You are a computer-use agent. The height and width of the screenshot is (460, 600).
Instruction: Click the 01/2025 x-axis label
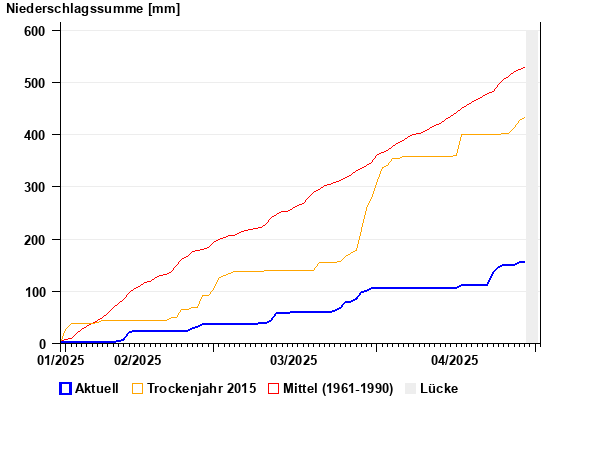[60, 360]
